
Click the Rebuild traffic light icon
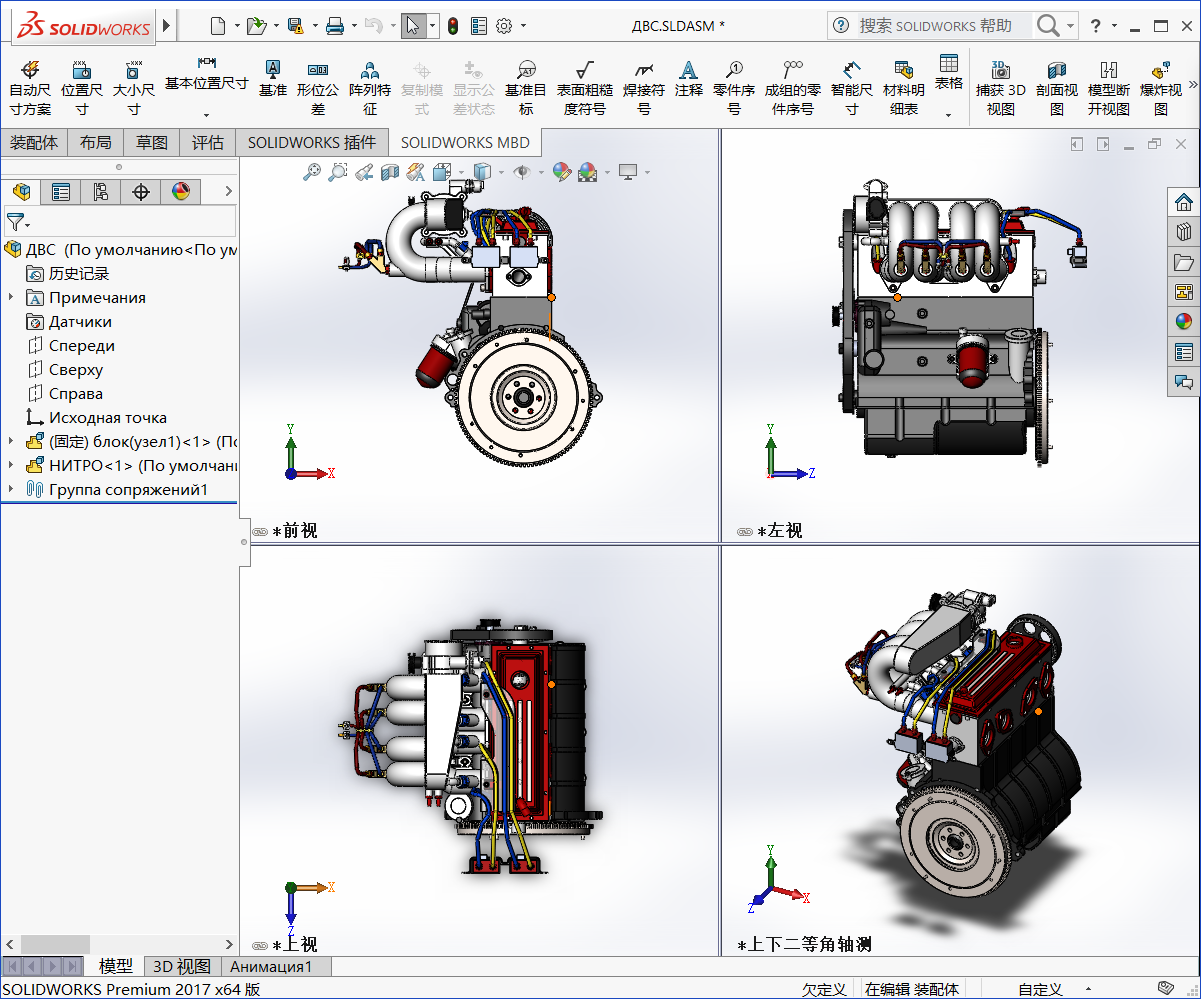453,26
